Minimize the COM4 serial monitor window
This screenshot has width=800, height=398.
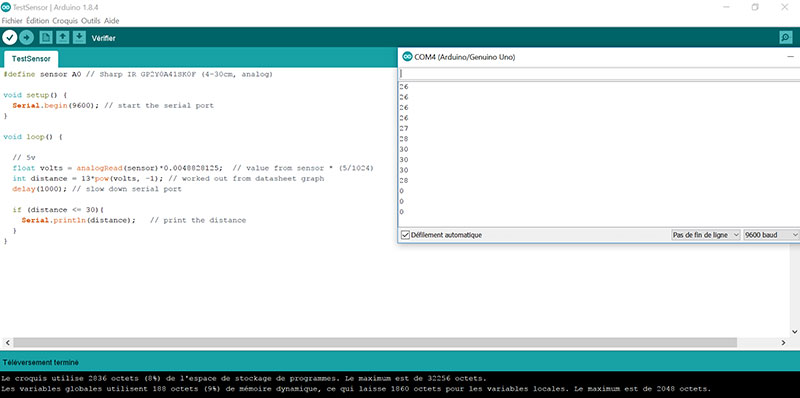pyautogui.click(x=791, y=57)
